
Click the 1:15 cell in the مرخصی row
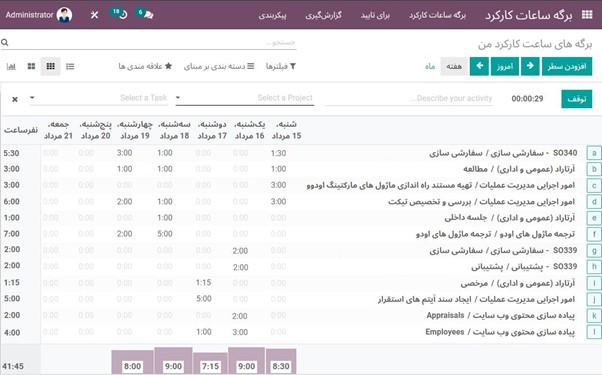click(x=203, y=282)
